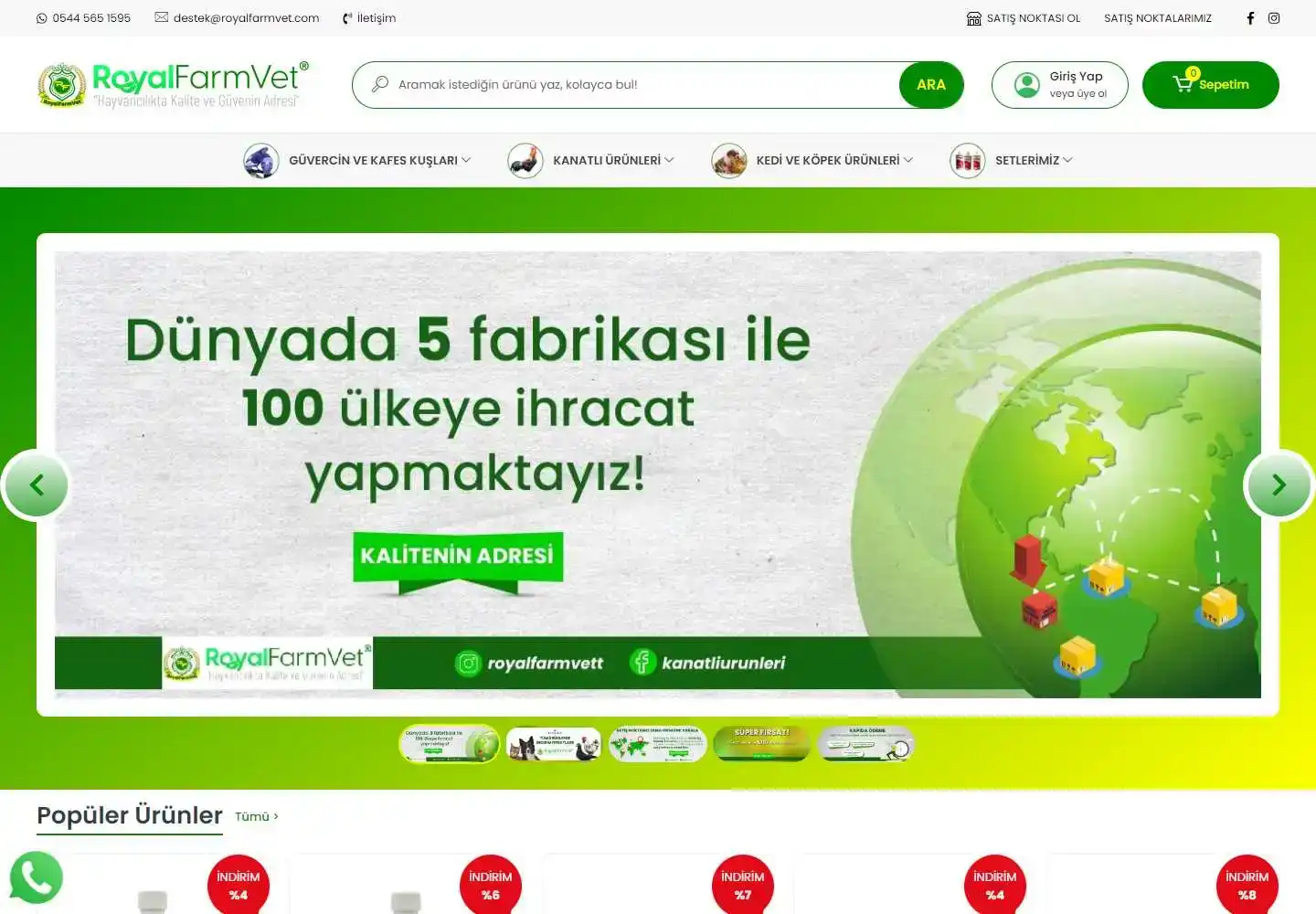1316x914 pixels.
Task: Open the Facebook page icon
Action: [1250, 18]
